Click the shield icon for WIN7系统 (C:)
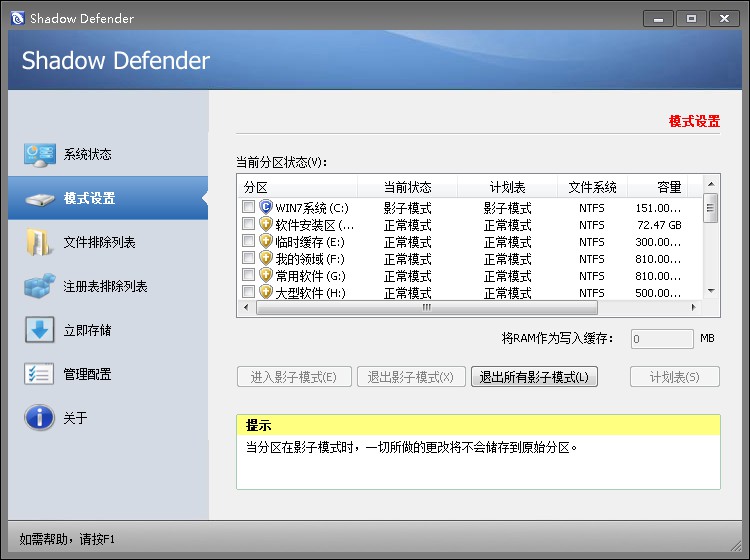The image size is (750, 560). tap(266, 208)
